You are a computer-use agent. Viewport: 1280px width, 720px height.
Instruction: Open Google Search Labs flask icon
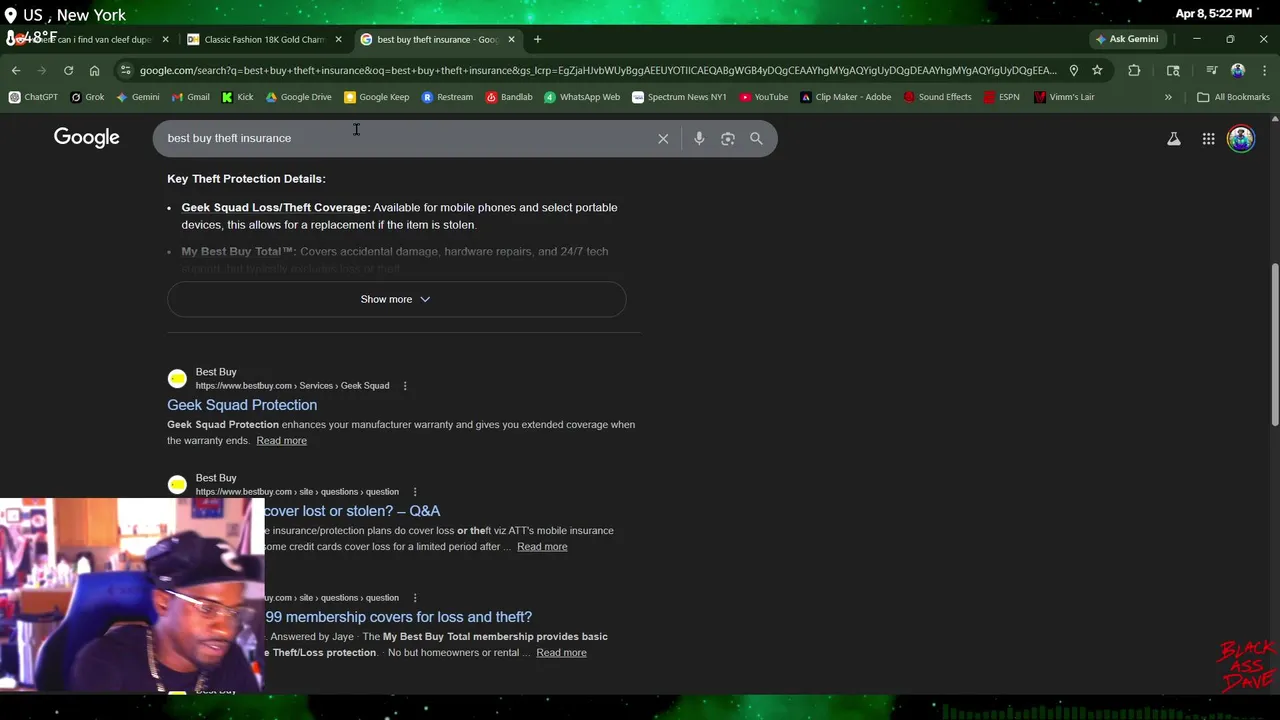tap(1174, 139)
